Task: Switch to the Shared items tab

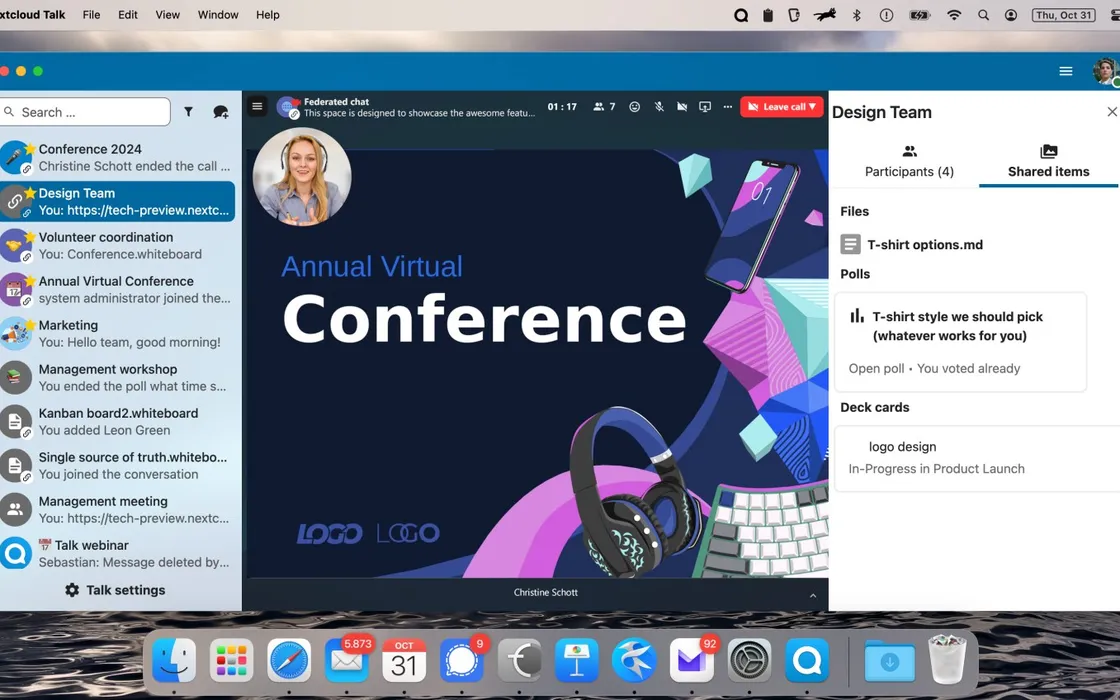Action: pos(1048,161)
